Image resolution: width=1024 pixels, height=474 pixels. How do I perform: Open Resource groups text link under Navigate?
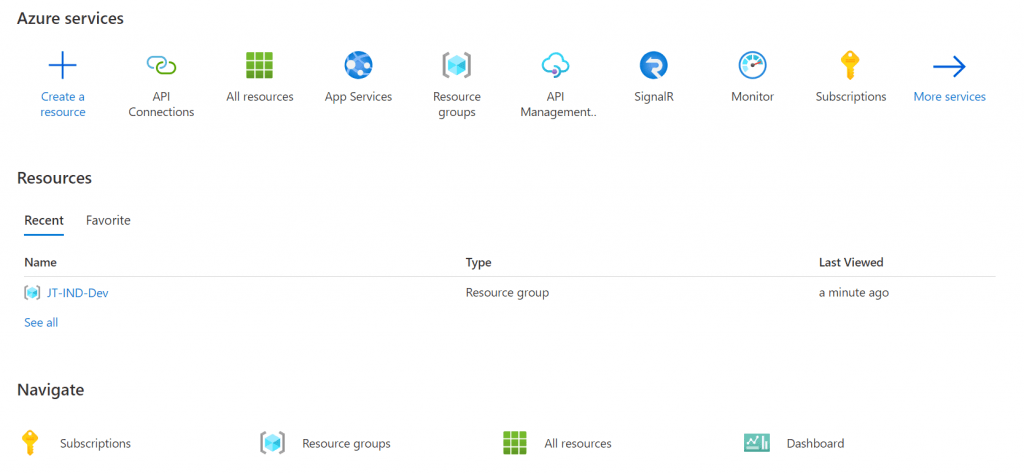point(346,443)
